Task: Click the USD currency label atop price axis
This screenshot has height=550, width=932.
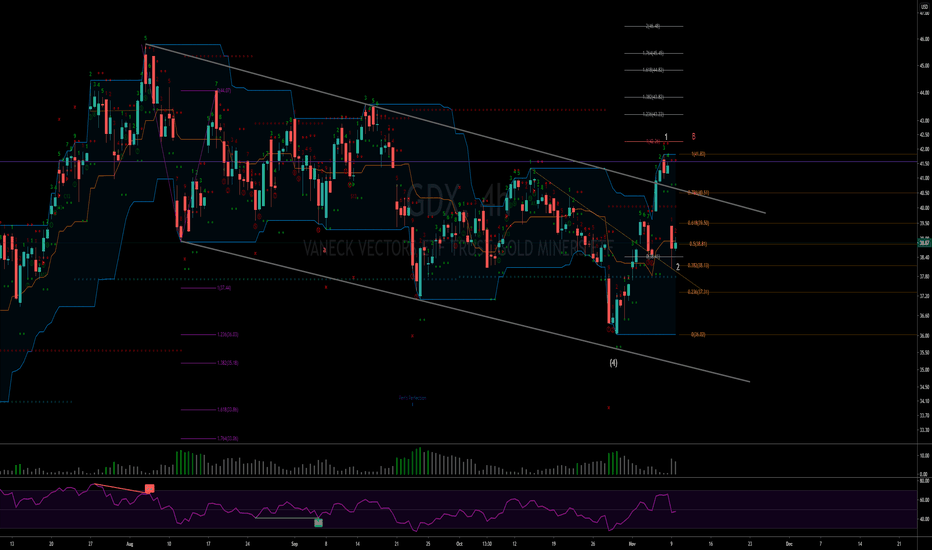Action: [924, 6]
